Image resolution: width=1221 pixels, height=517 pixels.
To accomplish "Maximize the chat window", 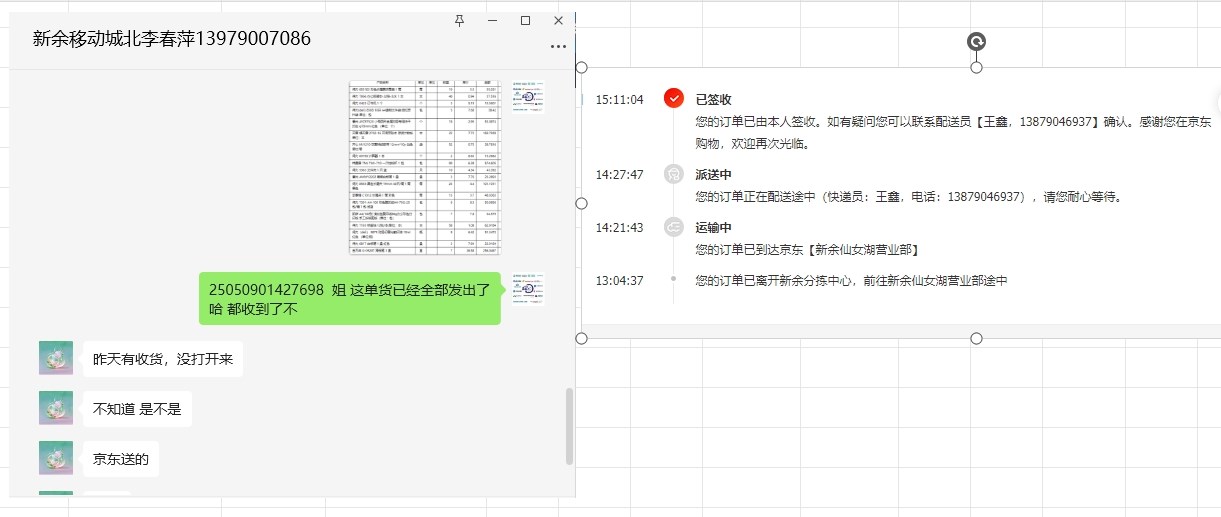I will tap(525, 20).
